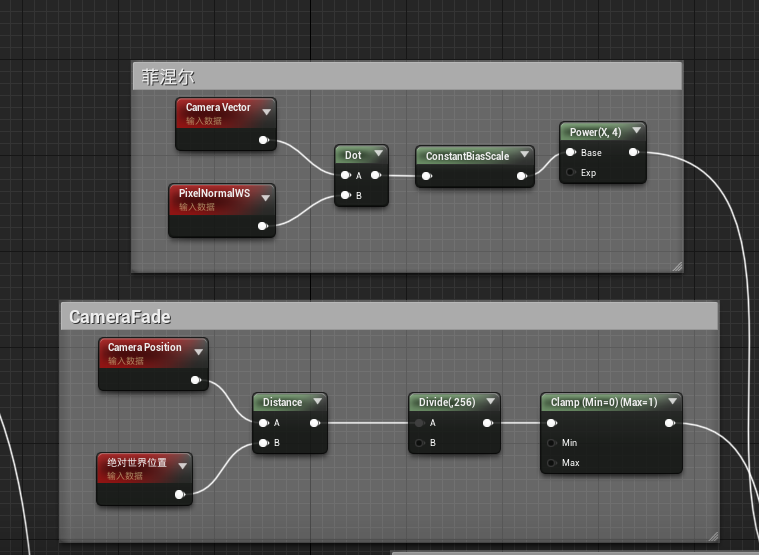Click 绝对世界位置 output pin
The image size is (759, 555).
click(180, 495)
